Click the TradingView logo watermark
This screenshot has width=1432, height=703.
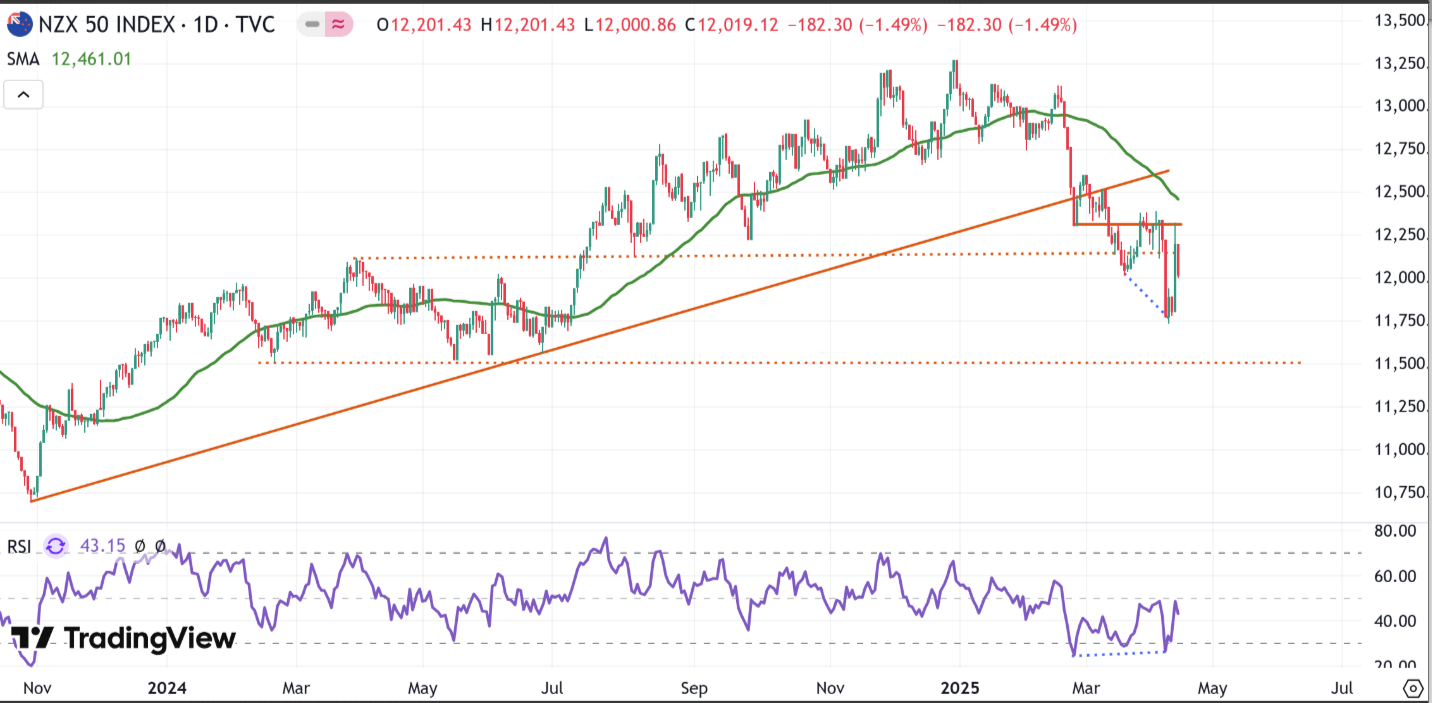[x=123, y=638]
